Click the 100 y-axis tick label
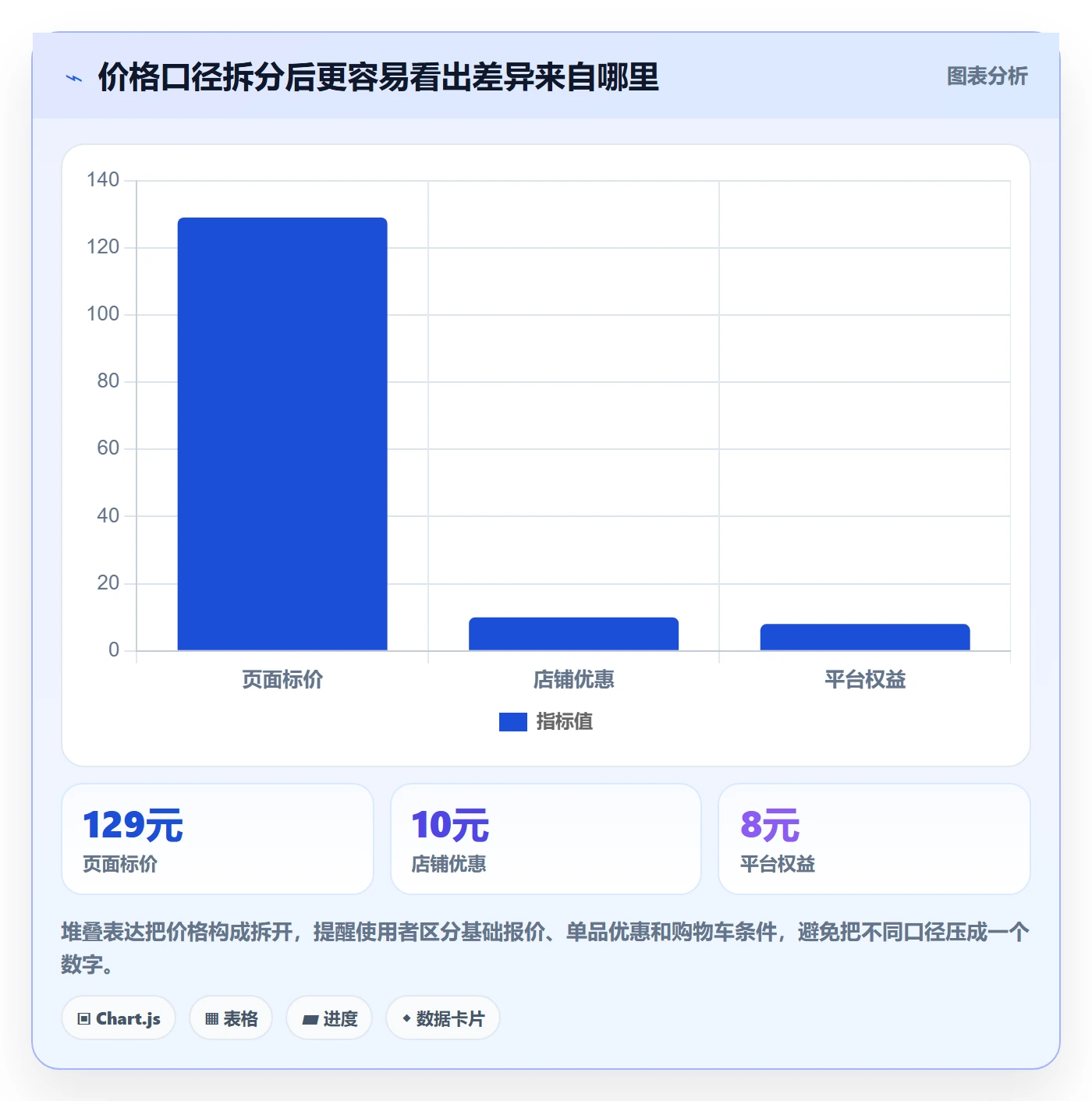 103,314
